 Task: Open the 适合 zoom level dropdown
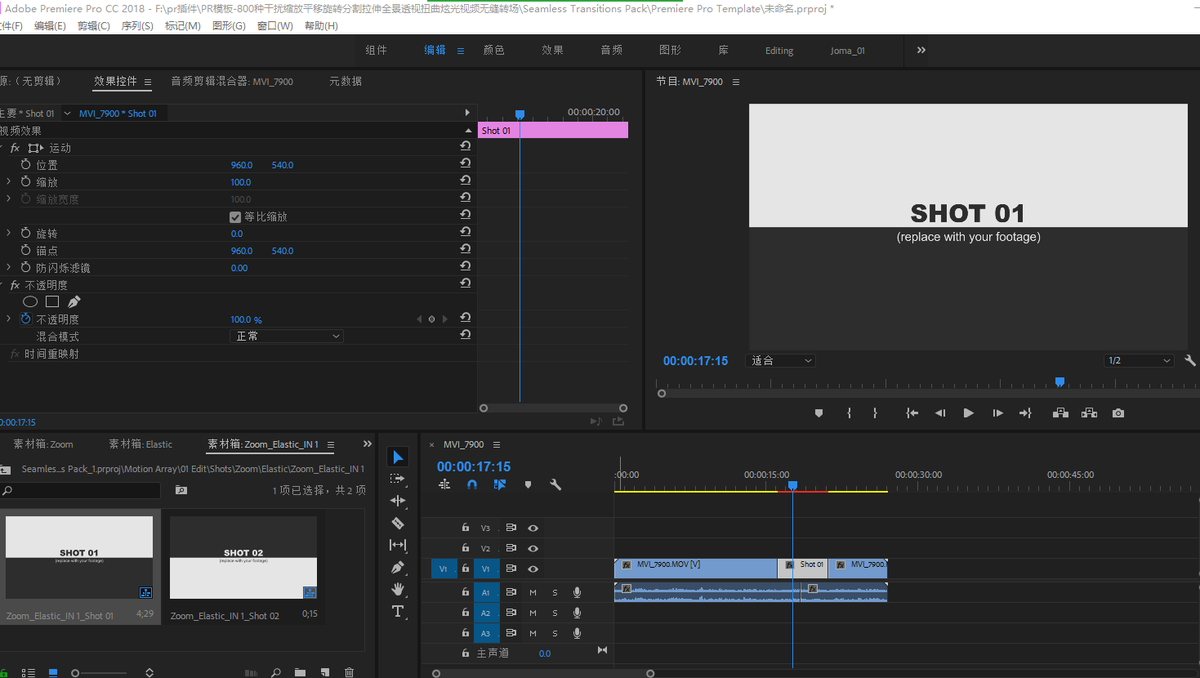coord(781,361)
